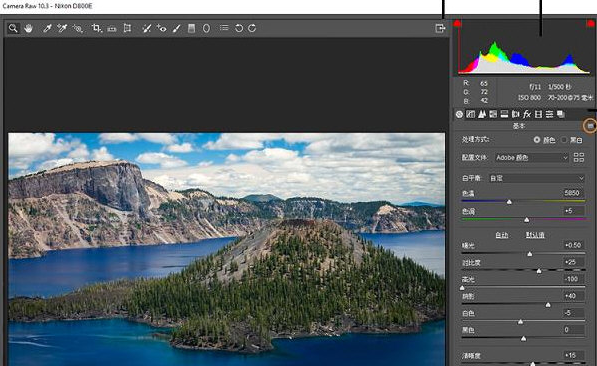Click the 默认值 (Default) link
Screen dimensions: 597x366
[x=535, y=235]
